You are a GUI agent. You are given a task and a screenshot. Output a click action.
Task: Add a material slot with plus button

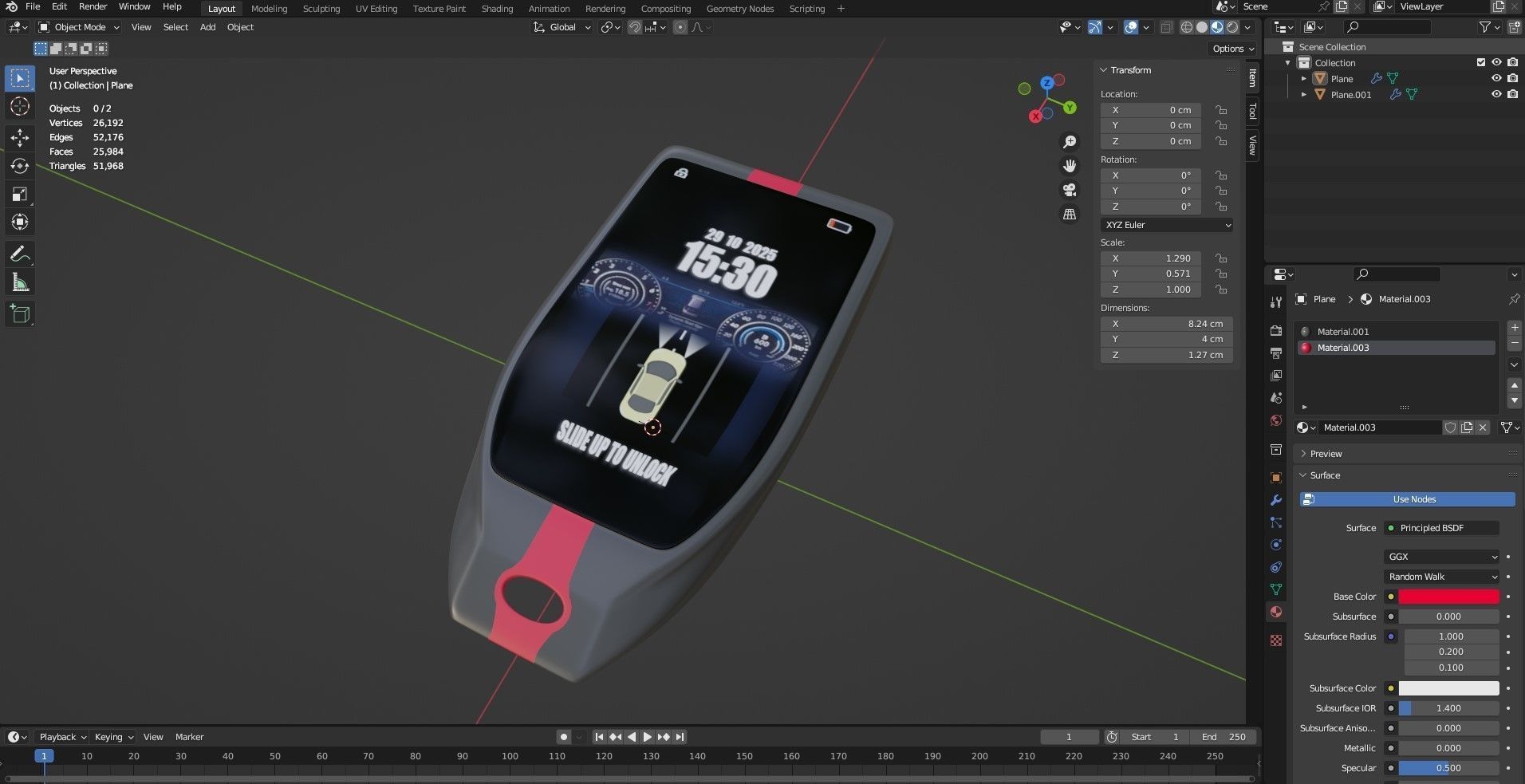click(x=1514, y=328)
